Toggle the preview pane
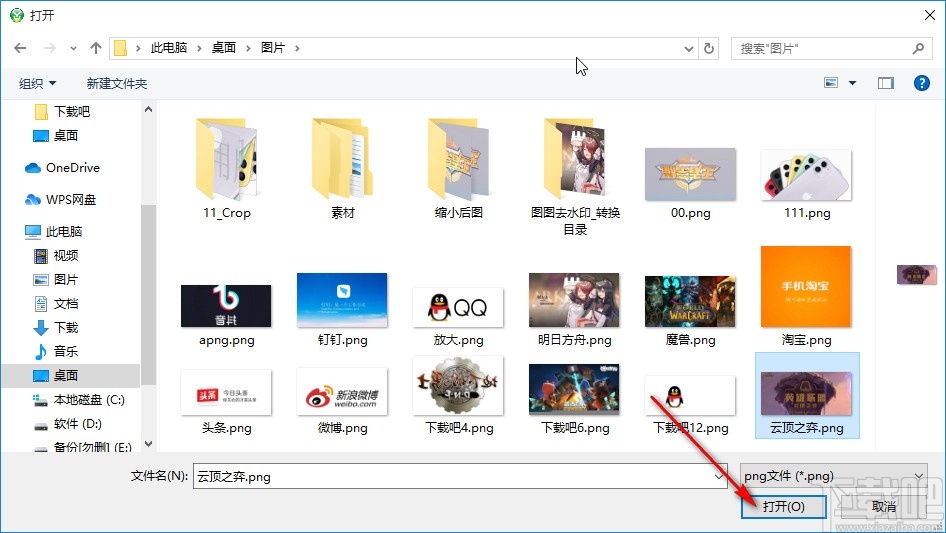Viewport: 946px width, 533px height. (886, 83)
